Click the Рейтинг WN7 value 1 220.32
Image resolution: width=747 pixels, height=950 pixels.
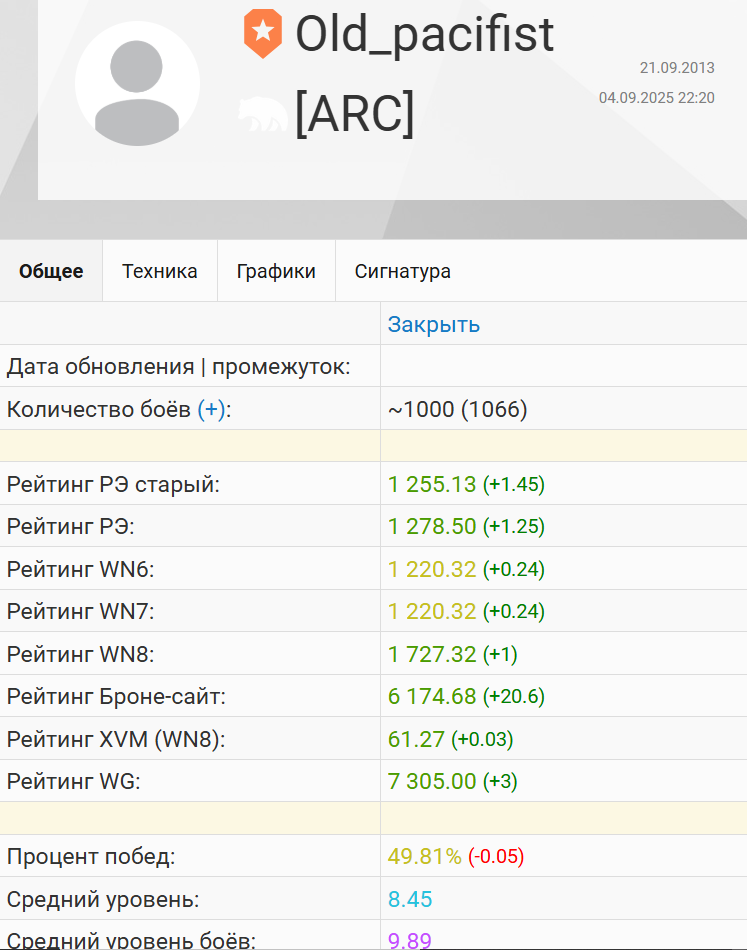pyautogui.click(x=432, y=611)
